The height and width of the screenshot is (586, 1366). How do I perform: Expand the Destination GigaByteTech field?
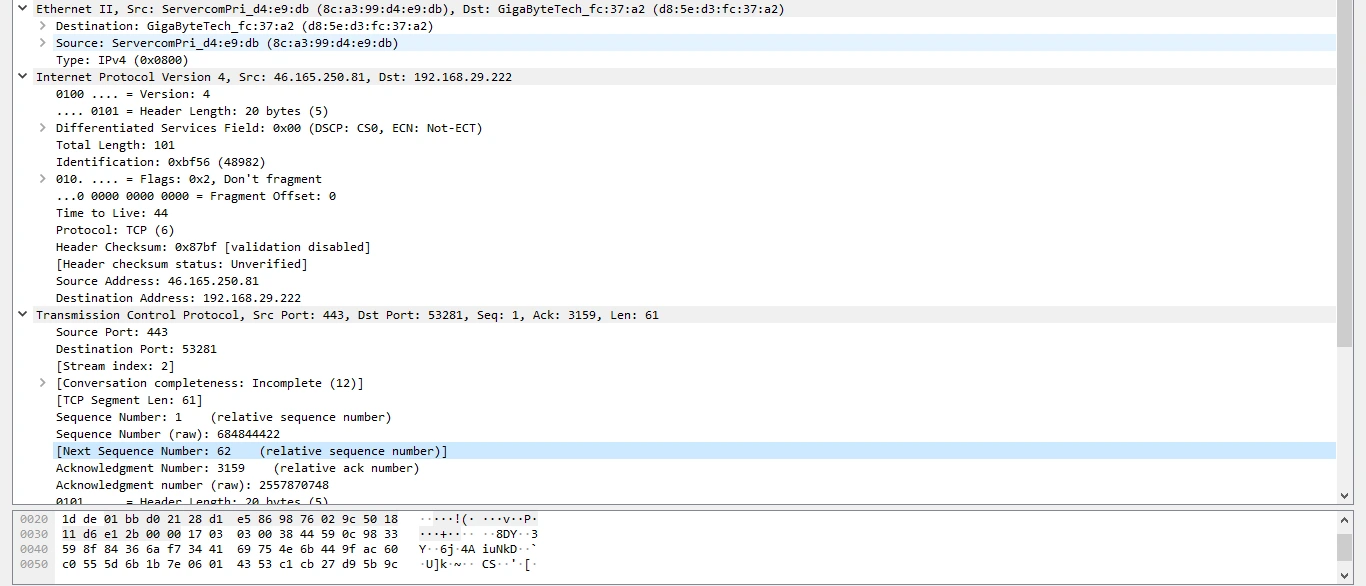(43, 26)
